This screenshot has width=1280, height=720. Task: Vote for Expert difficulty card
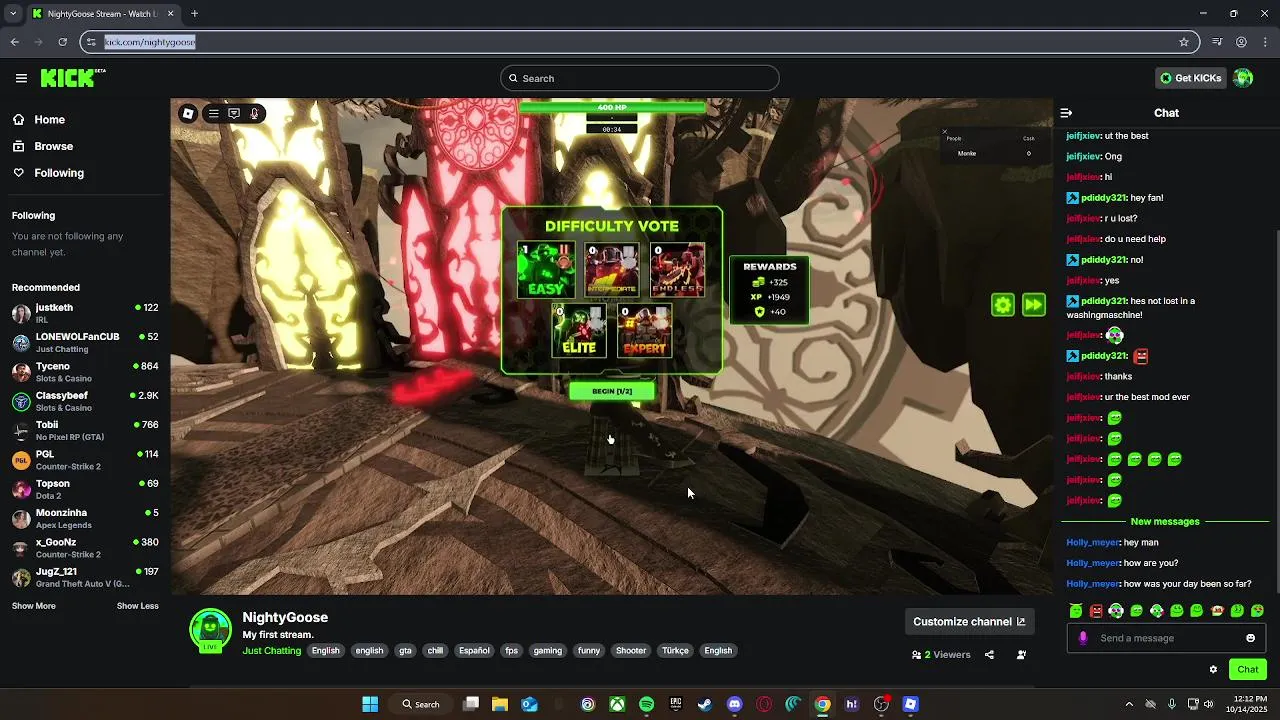(645, 331)
